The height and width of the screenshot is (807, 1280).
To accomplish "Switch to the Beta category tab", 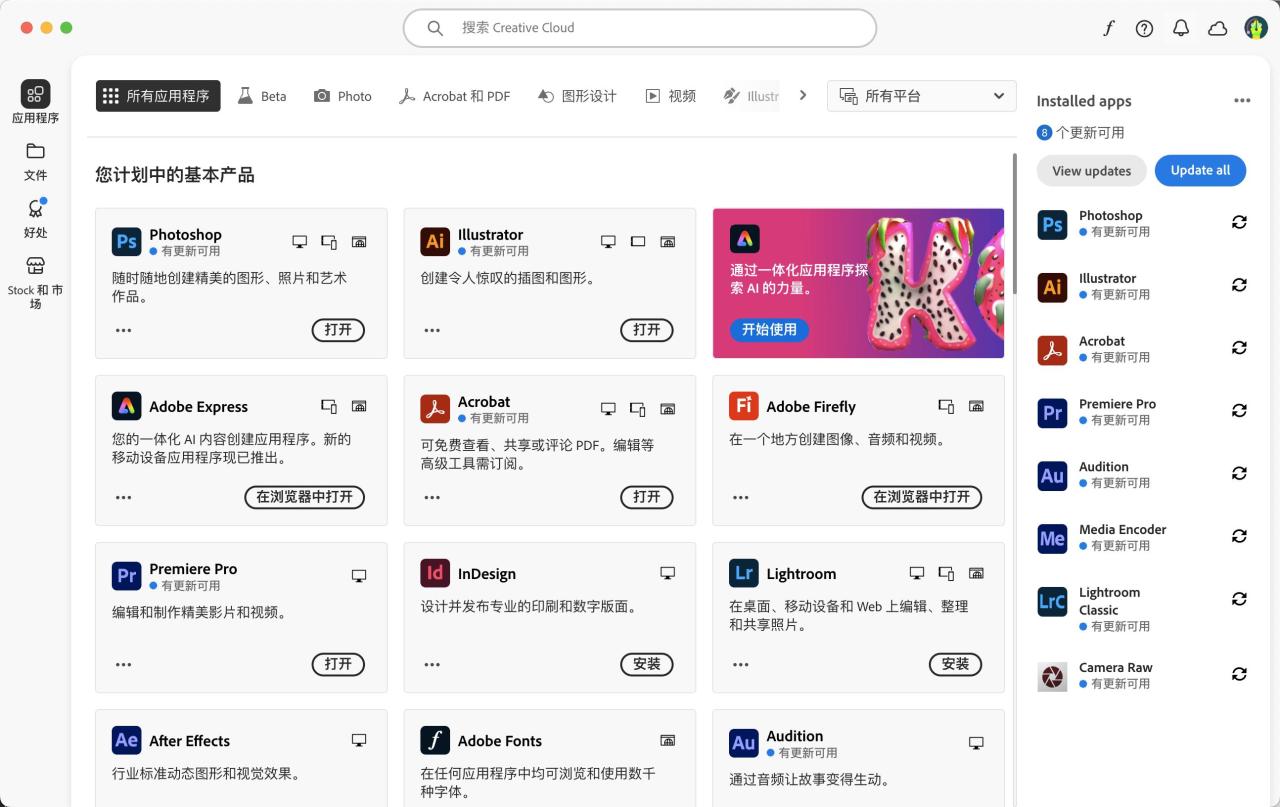I will [262, 96].
